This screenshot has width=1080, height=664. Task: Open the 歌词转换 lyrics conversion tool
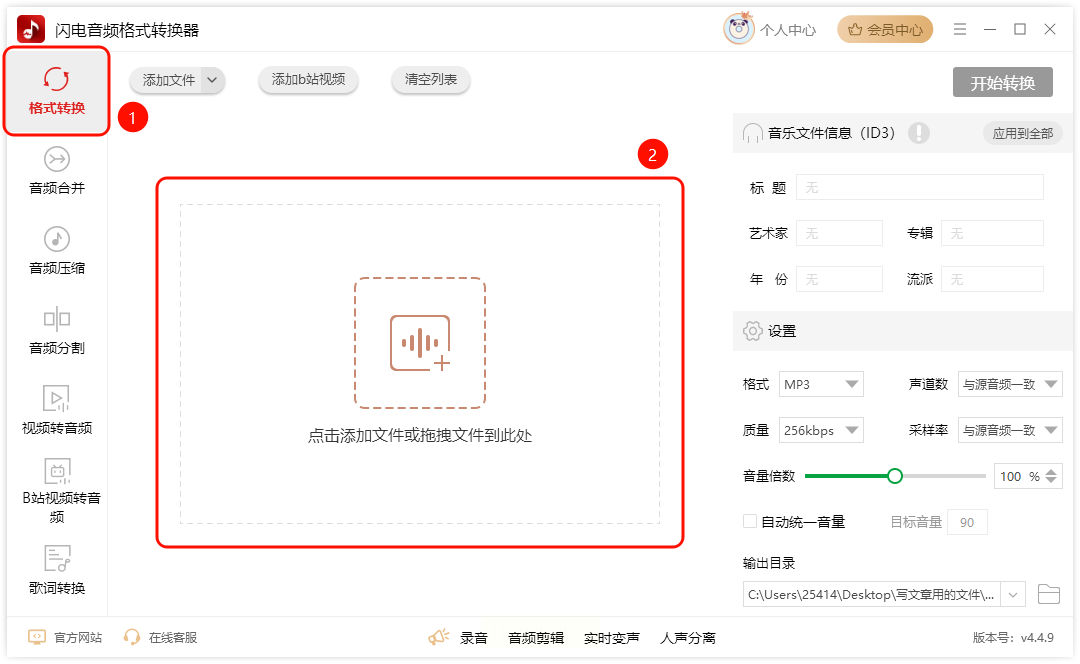pyautogui.click(x=56, y=570)
